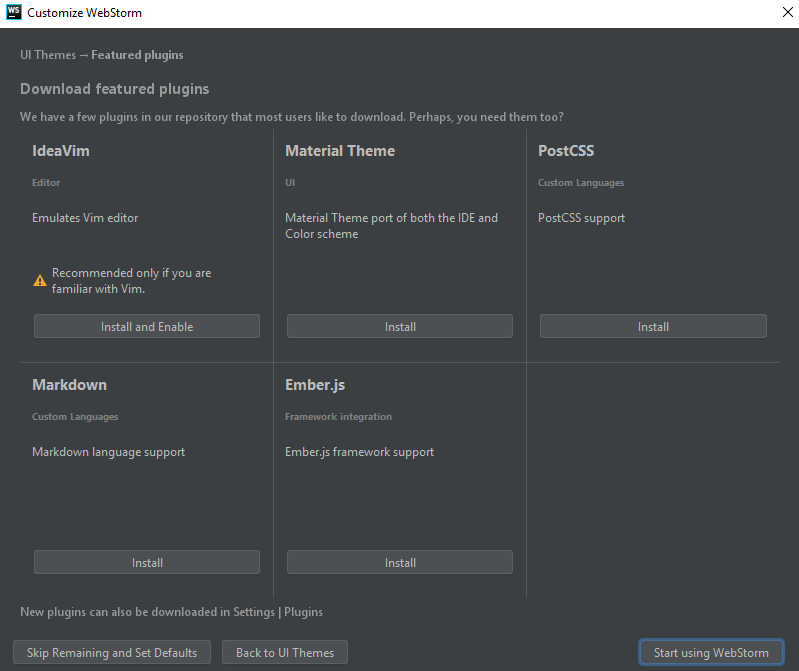
Task: Skip remaining steps and set defaults
Action: (112, 652)
